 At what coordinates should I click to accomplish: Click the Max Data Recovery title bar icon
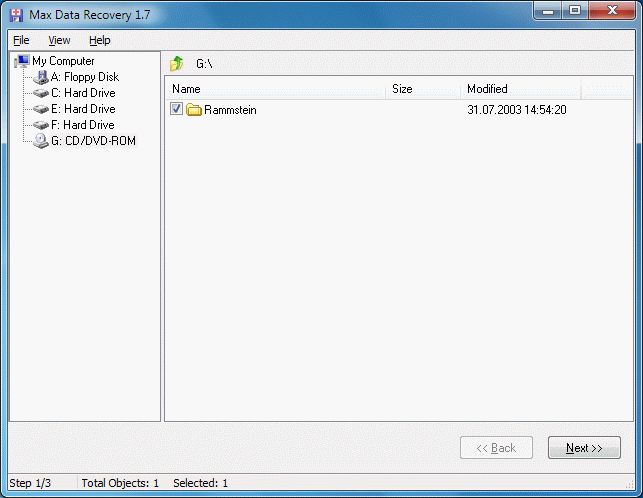click(17, 15)
